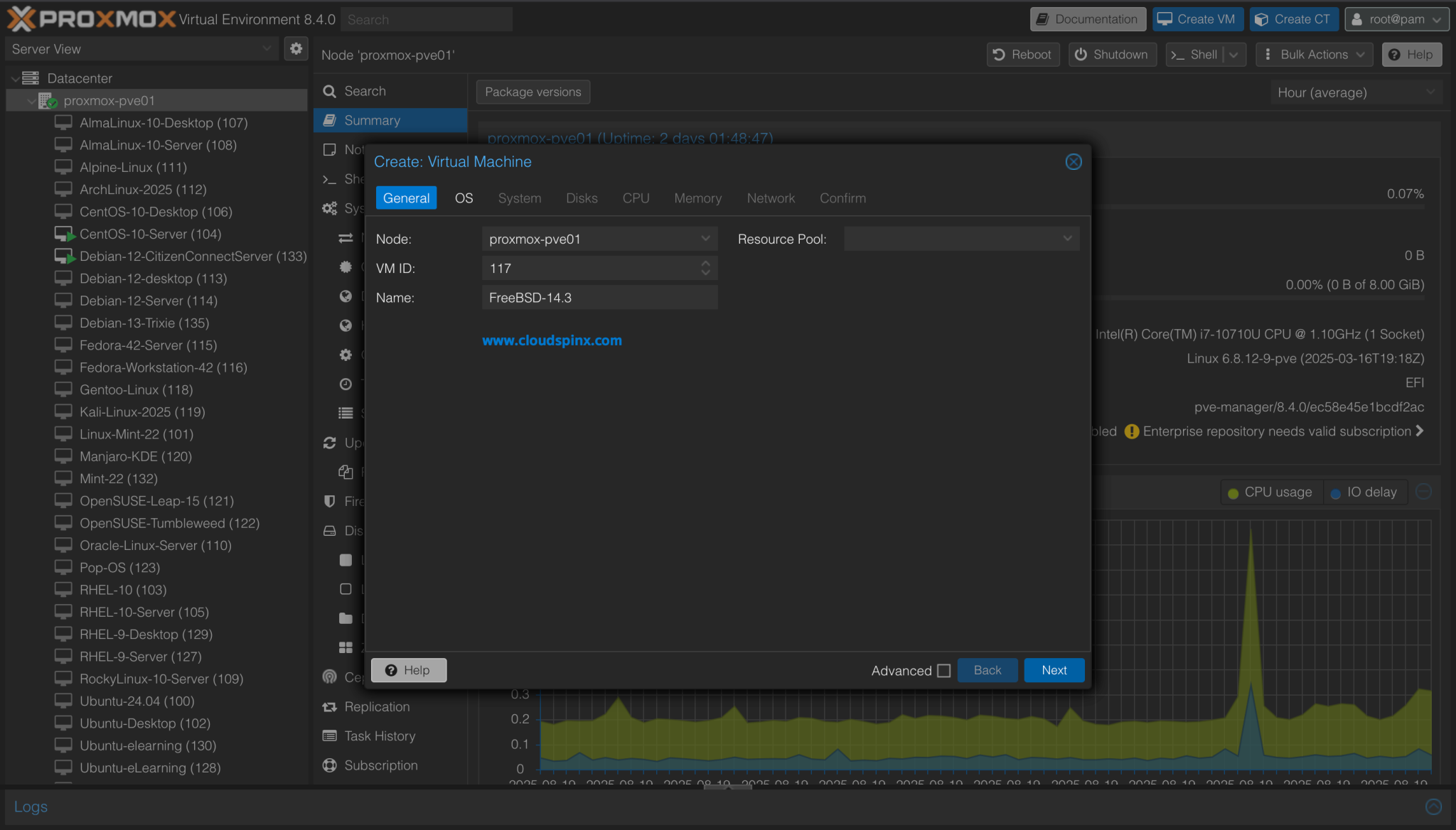Open the Bulk Actions dropdown
Image resolution: width=1456 pixels, height=830 pixels.
point(1314,55)
